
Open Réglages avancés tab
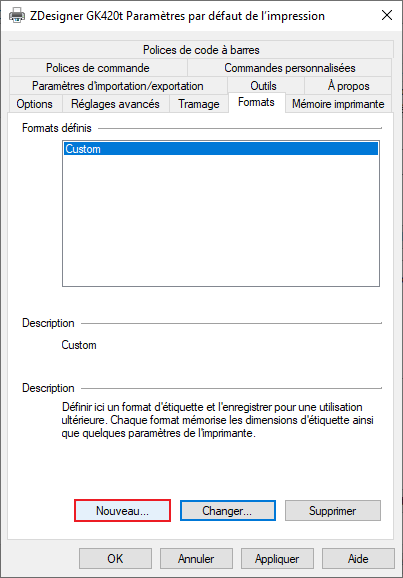click(x=115, y=104)
